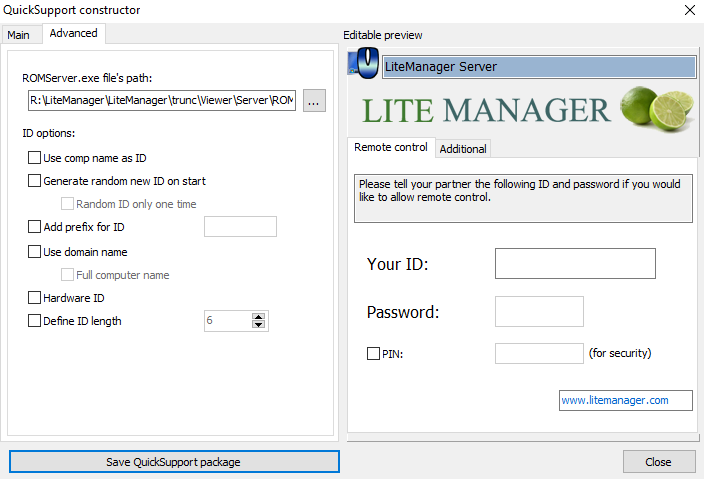Click the ROMServer.exe file path field
This screenshot has height=479, width=704.
162,100
